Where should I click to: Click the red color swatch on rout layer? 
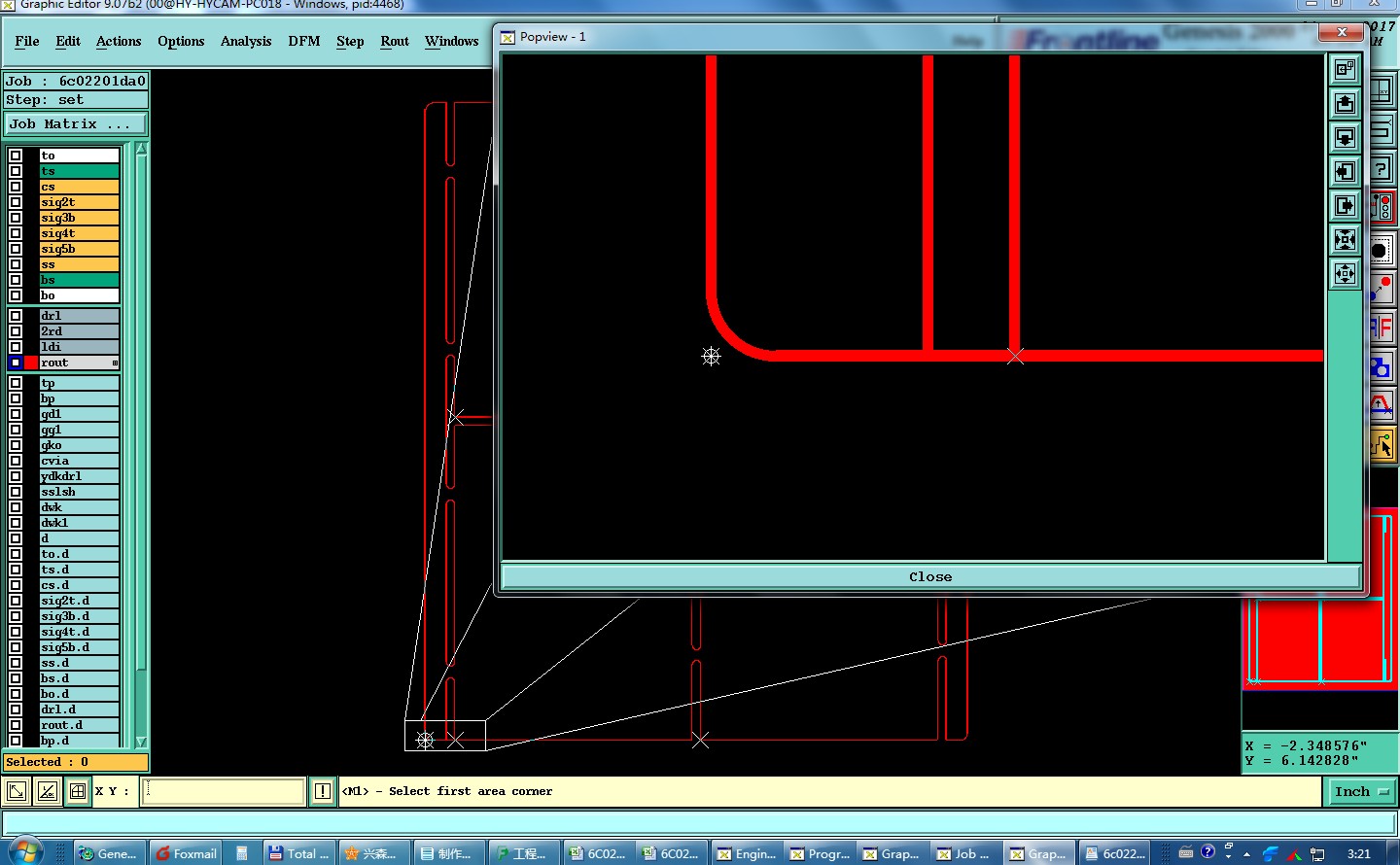click(x=31, y=363)
